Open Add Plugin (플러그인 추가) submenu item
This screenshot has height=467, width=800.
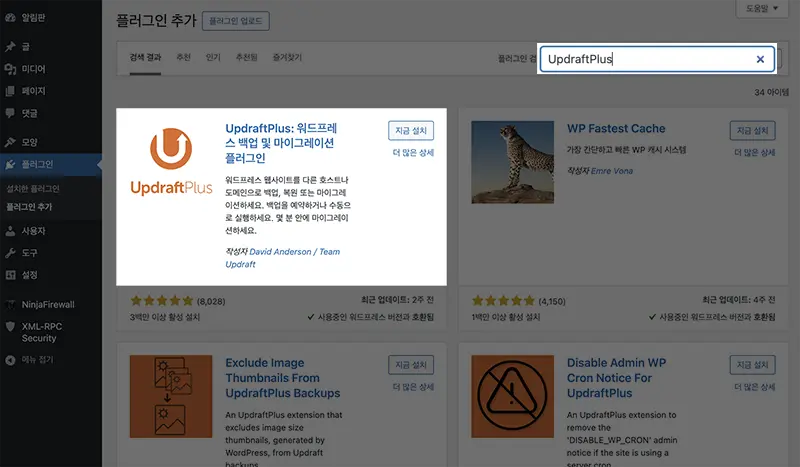click(x=29, y=207)
